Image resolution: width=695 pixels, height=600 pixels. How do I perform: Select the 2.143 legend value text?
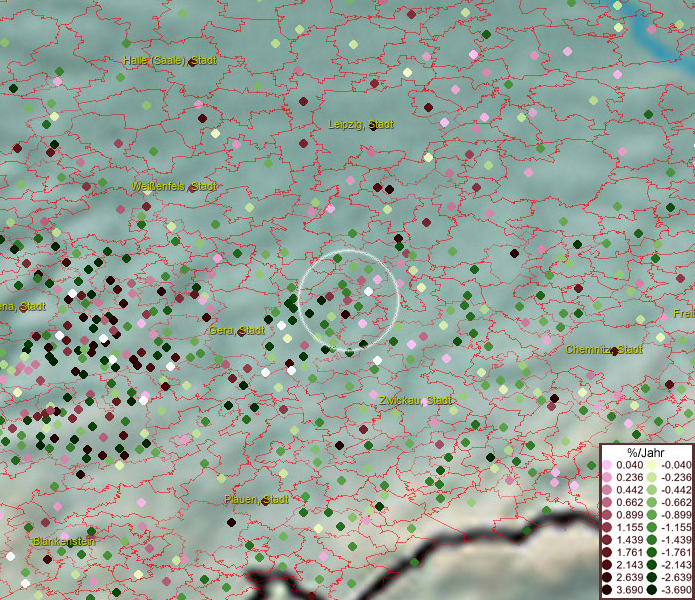point(629,565)
